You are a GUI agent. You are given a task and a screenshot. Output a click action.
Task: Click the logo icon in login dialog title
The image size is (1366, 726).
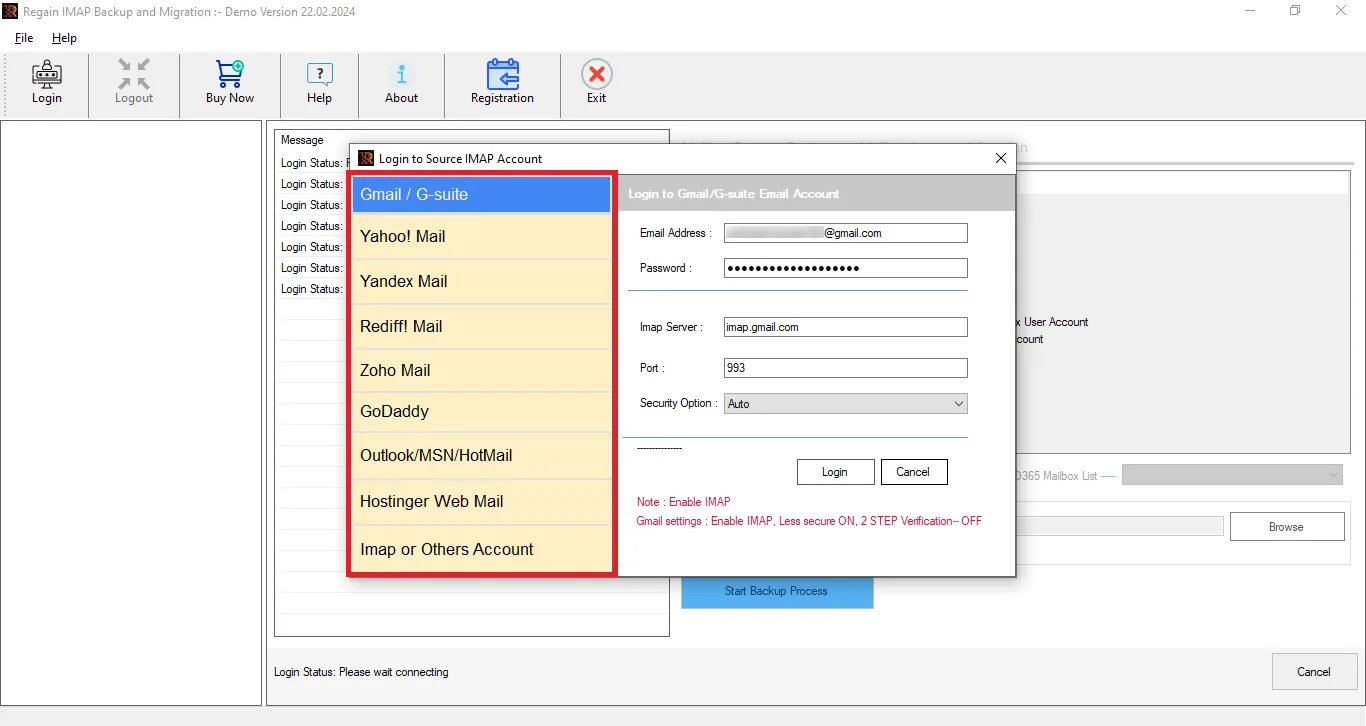[x=366, y=158]
